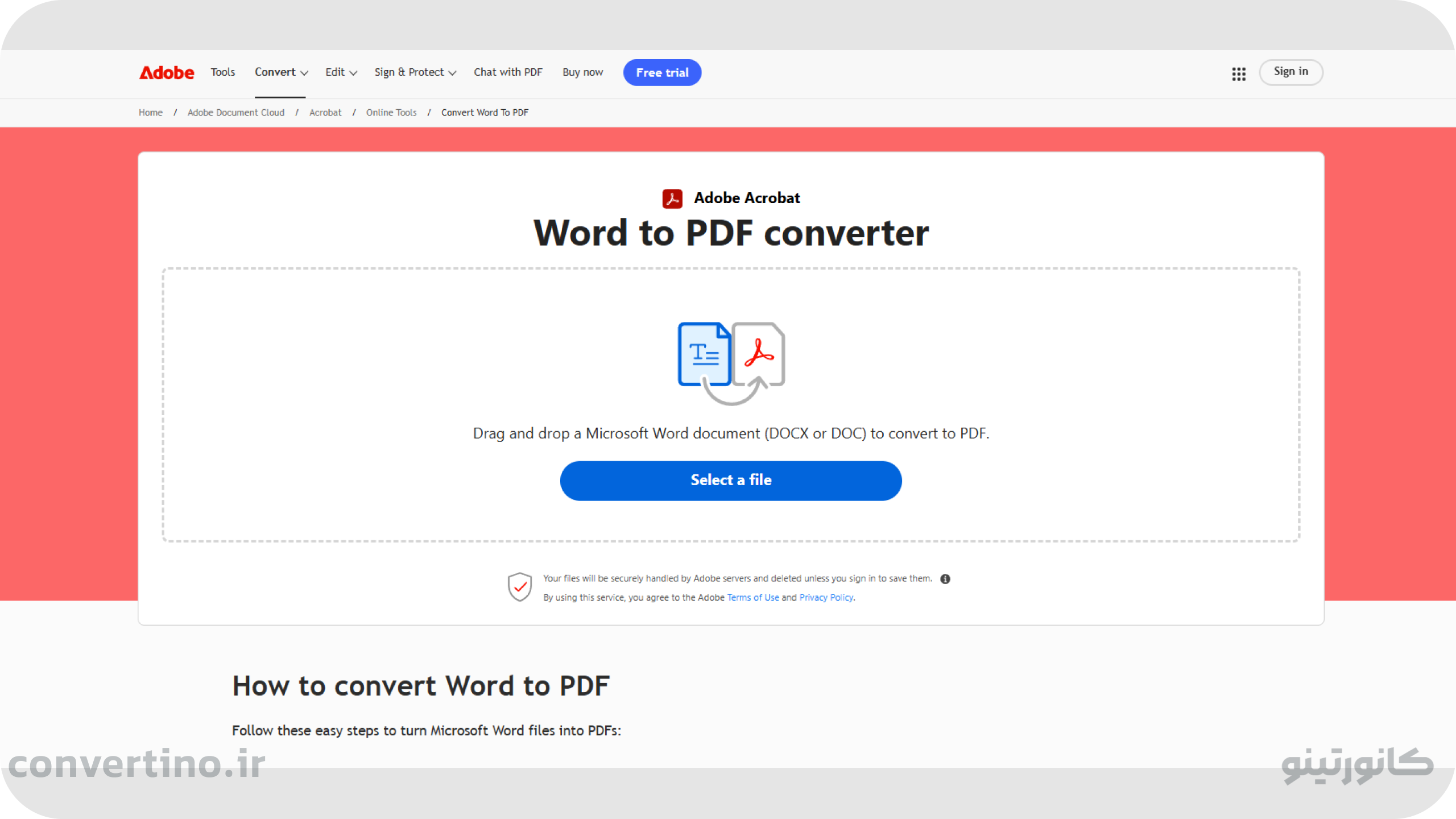Screen dimensions: 1456x819
Task: Click the info icon after the file-handling notice
Action: (x=945, y=579)
